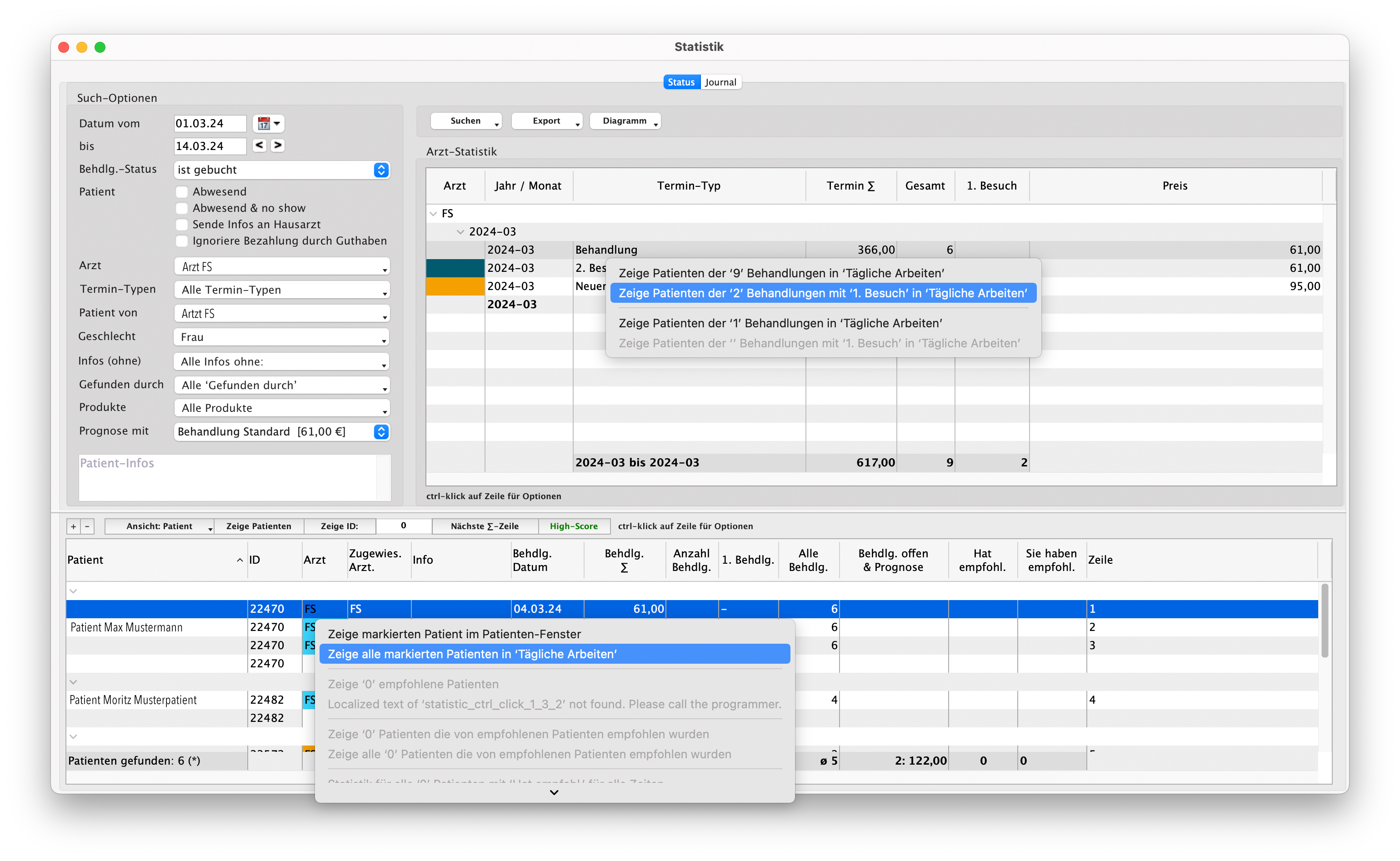Click the orange color cell of Neuer row
Viewport: 1400px width, 861px height.
coord(455,286)
